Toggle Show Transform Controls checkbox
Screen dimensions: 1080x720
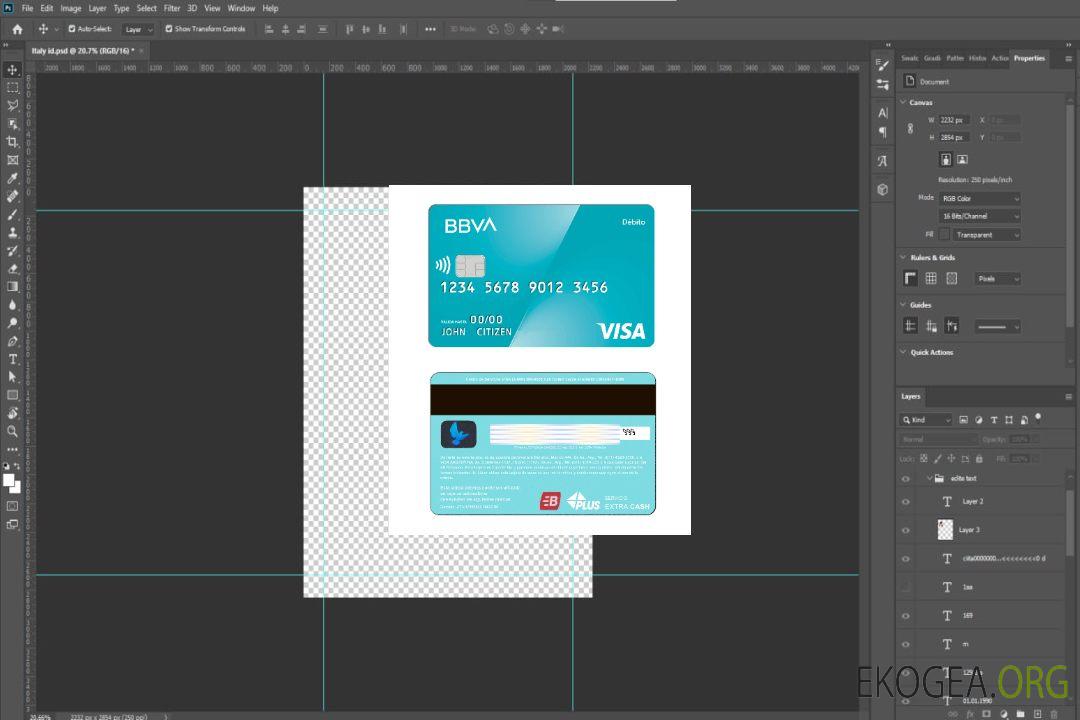pos(169,29)
